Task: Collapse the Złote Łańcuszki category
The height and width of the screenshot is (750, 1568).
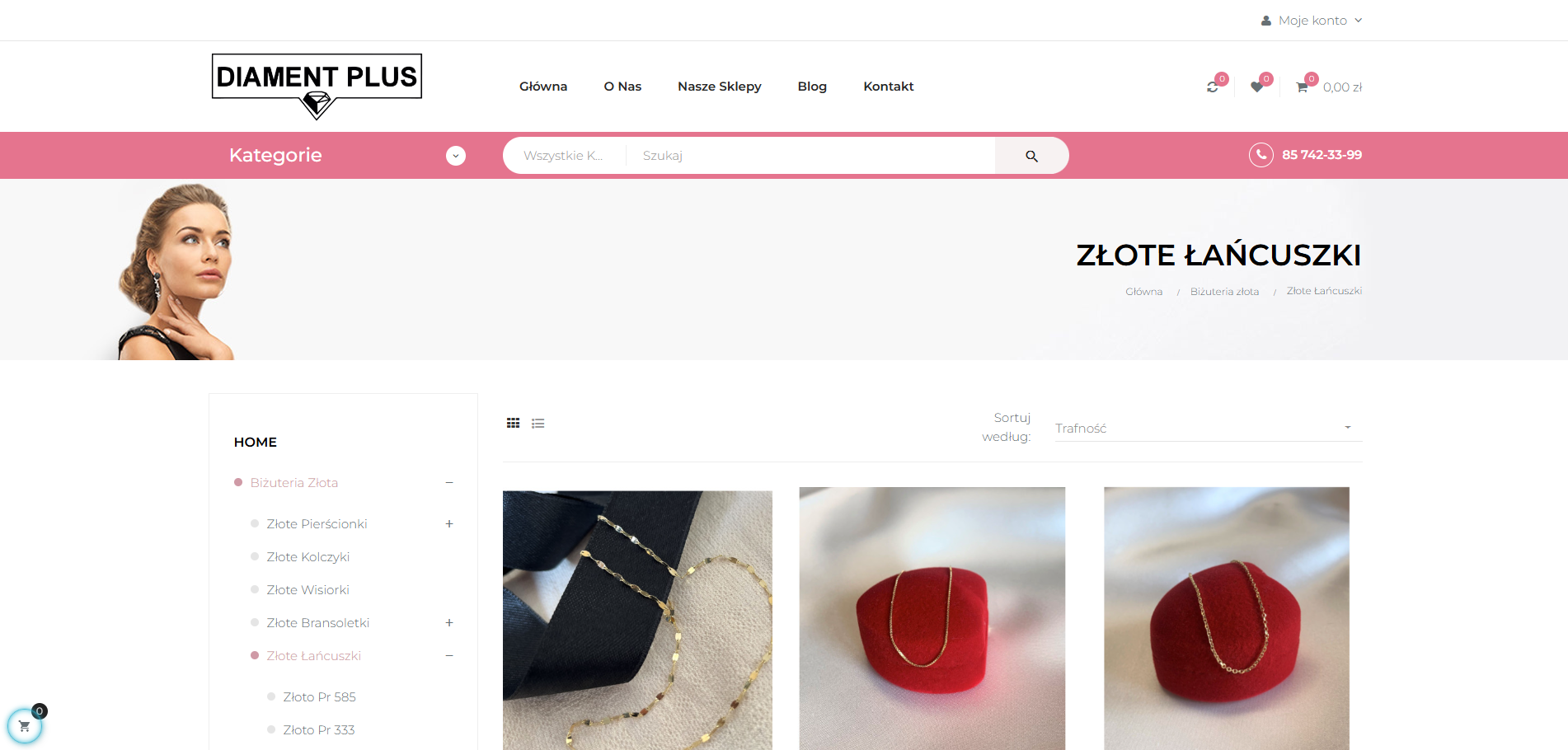Action: tap(449, 656)
